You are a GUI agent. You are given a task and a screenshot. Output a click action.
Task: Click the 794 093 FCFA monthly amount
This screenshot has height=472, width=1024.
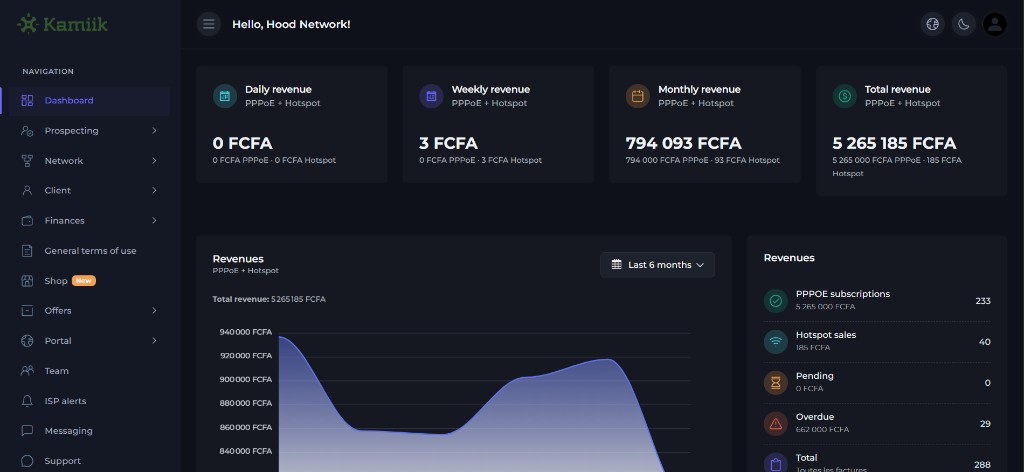pos(683,143)
